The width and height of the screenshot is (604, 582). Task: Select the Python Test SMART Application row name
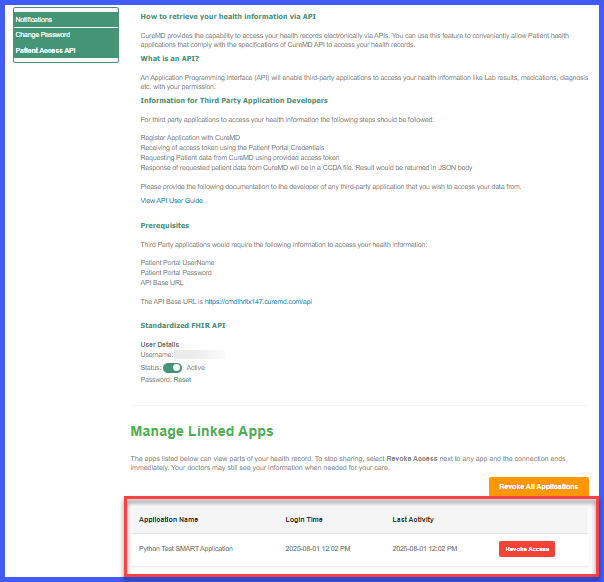pos(186,548)
